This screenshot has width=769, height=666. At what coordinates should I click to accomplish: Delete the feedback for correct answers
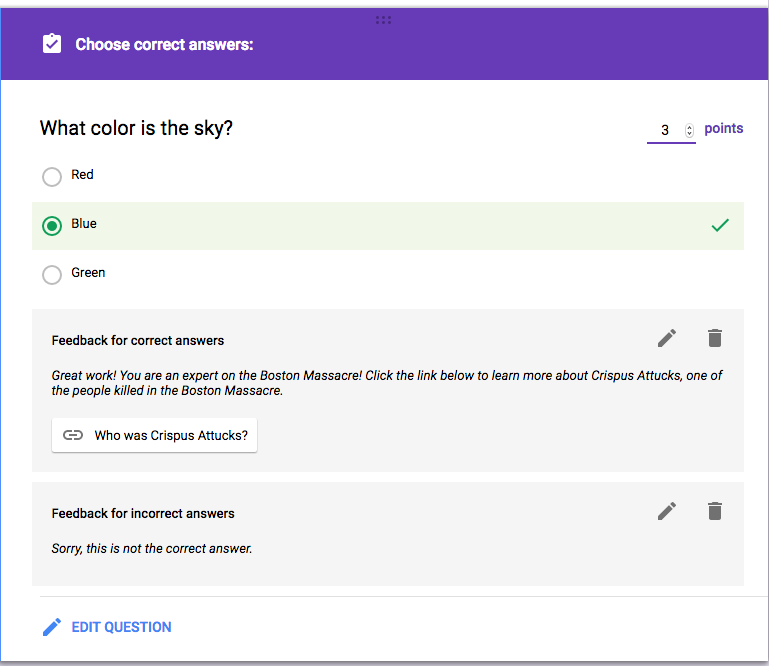(714, 338)
